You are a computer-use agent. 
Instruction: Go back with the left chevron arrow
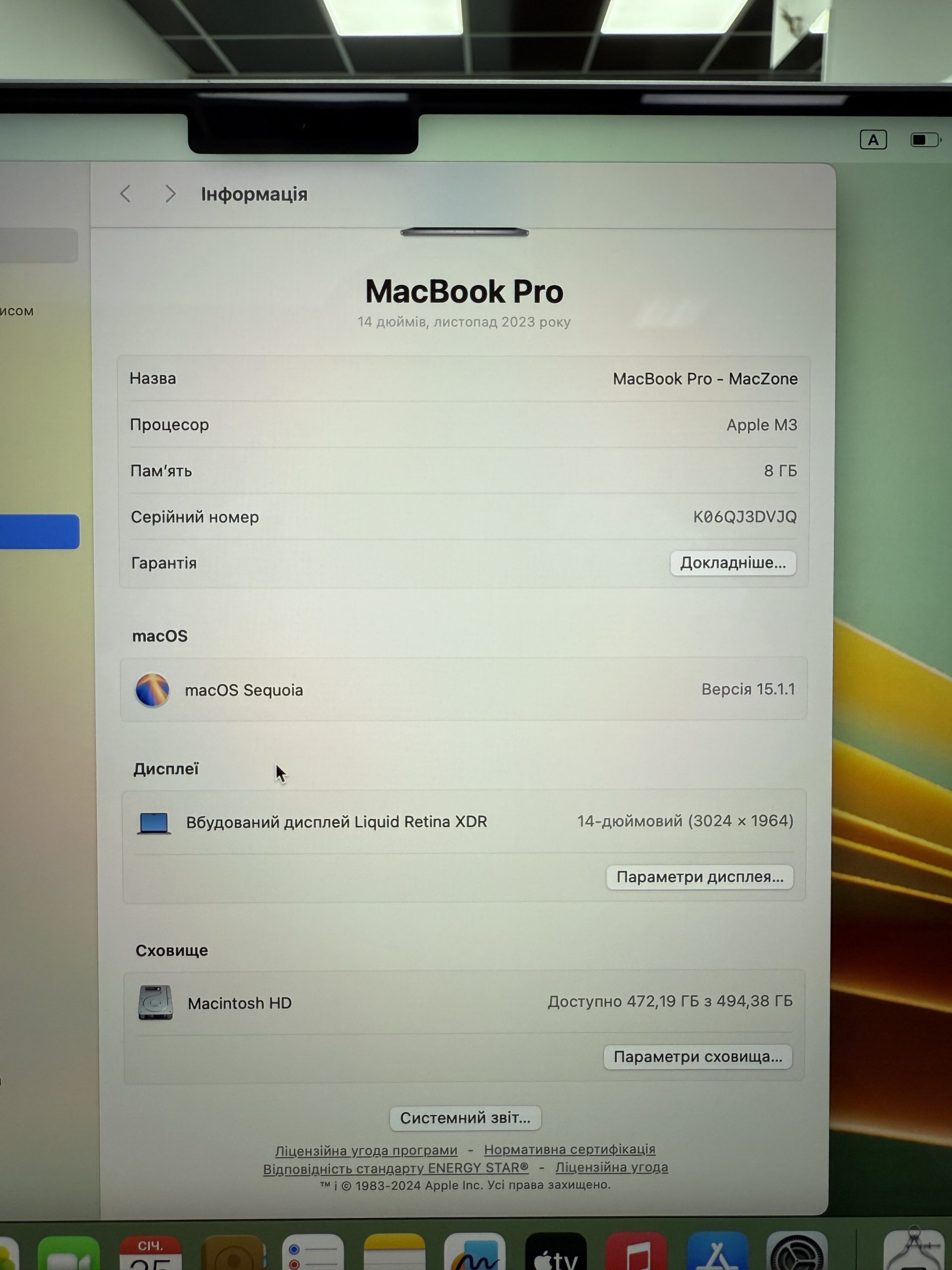(x=125, y=194)
